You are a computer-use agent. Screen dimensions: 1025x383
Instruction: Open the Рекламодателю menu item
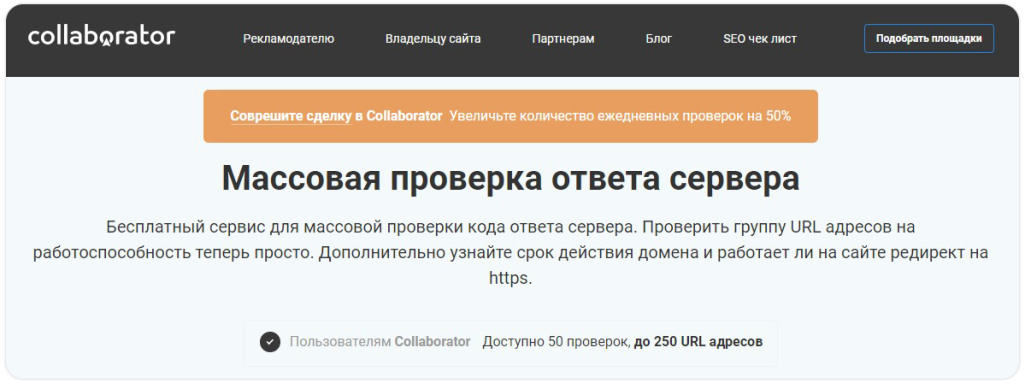point(288,39)
